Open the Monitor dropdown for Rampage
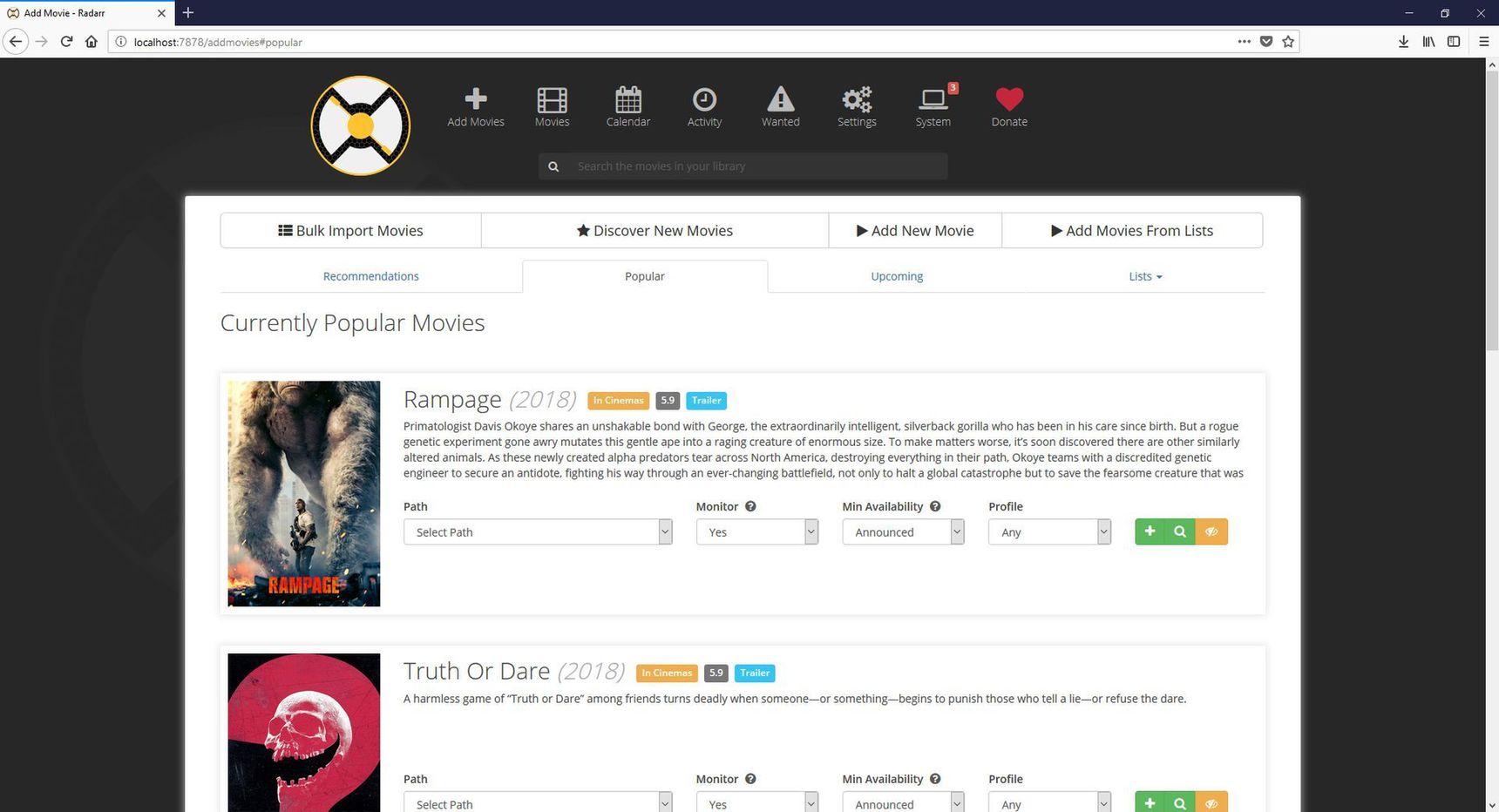This screenshot has height=812, width=1499. click(757, 531)
